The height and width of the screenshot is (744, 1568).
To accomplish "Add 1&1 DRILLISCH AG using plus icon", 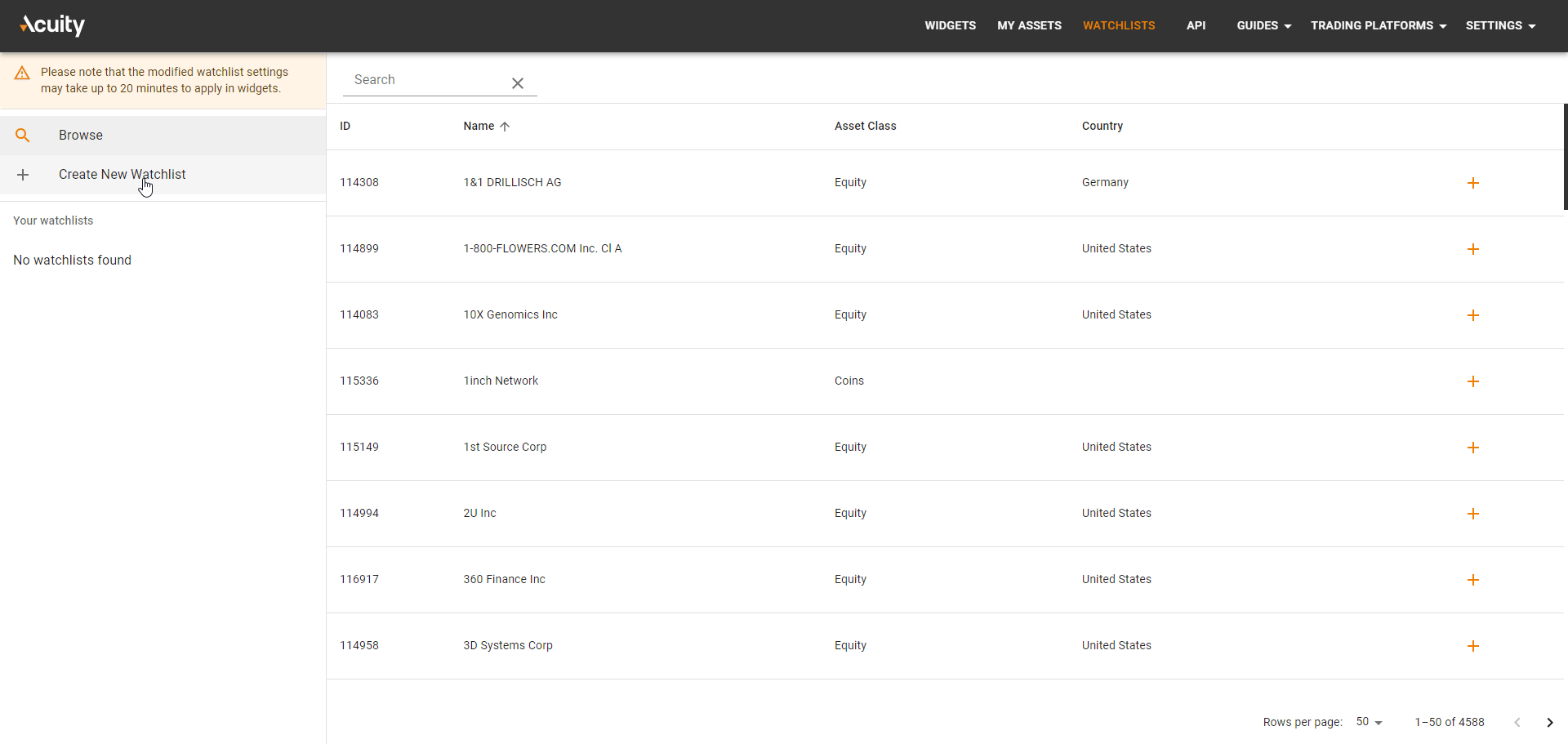I will [1472, 183].
